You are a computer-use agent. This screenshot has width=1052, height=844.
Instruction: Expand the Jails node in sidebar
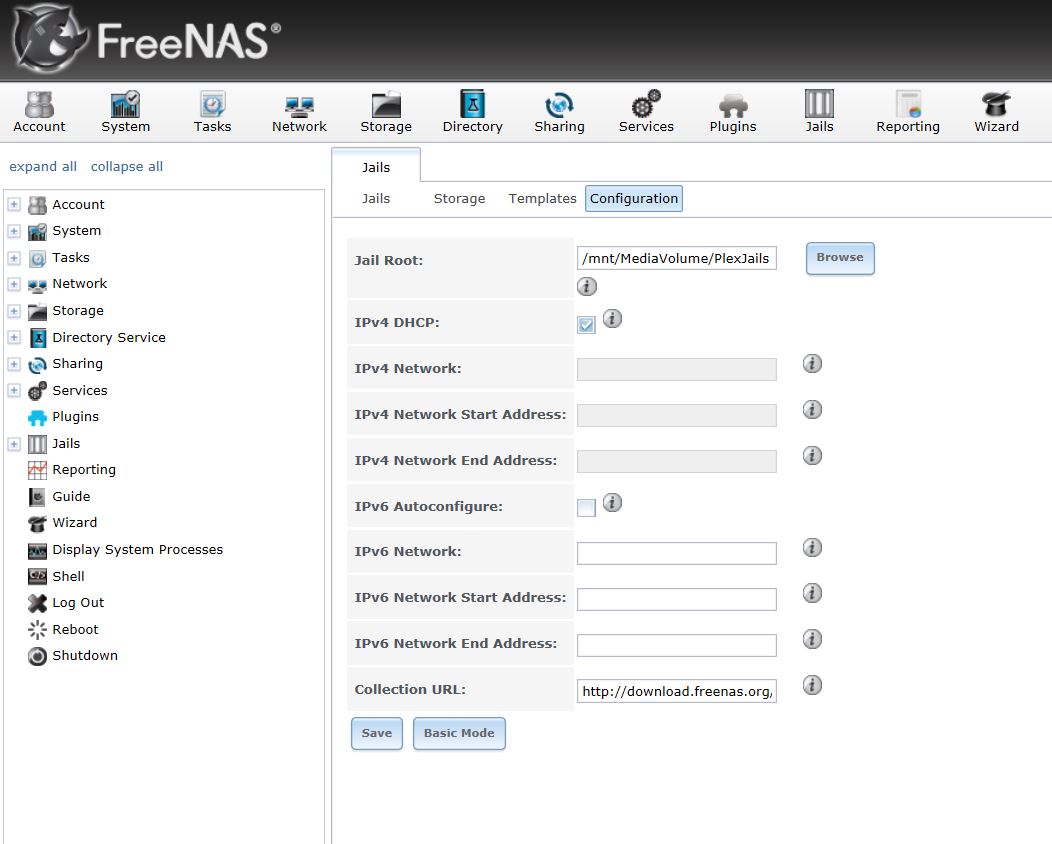pyautogui.click(x=14, y=443)
